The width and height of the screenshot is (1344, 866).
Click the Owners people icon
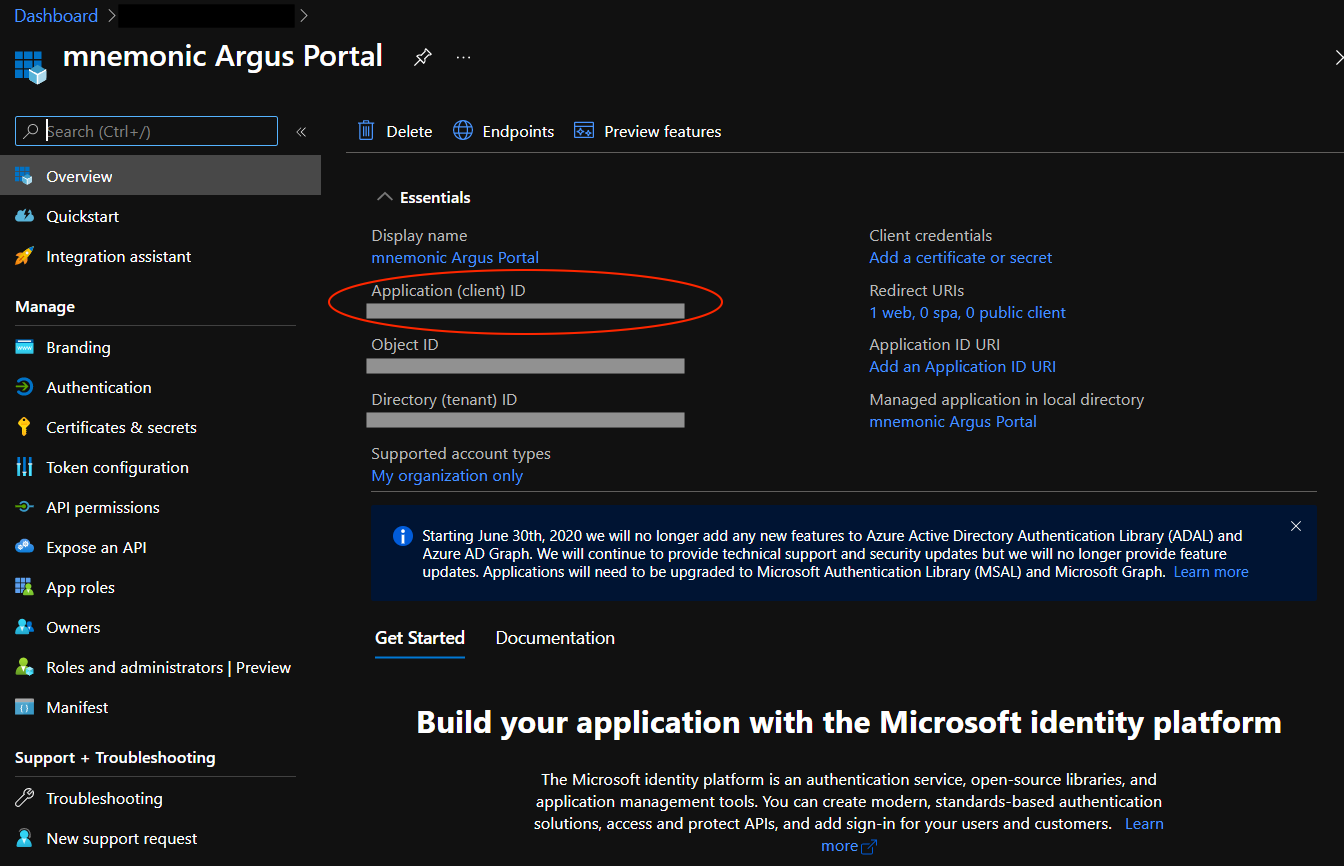point(24,627)
